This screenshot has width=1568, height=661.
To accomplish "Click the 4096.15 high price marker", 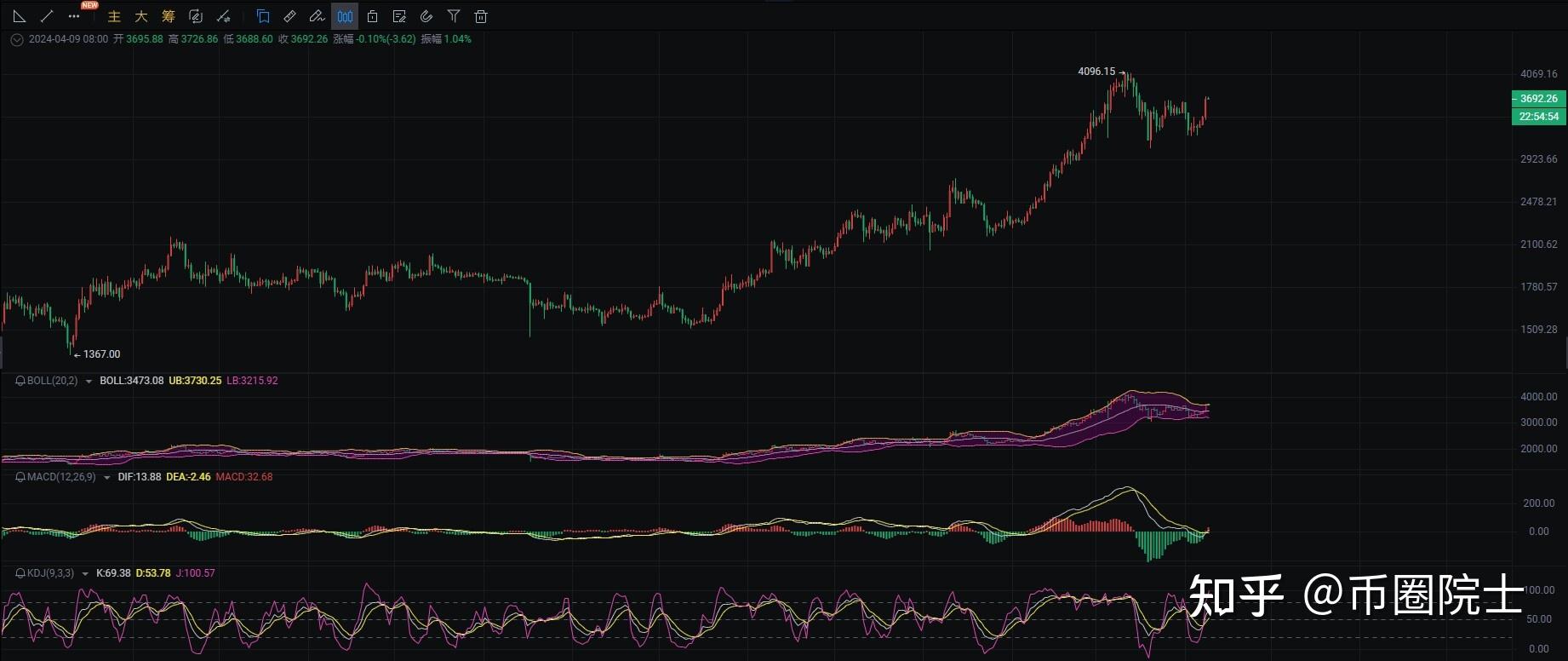I will [x=1096, y=72].
